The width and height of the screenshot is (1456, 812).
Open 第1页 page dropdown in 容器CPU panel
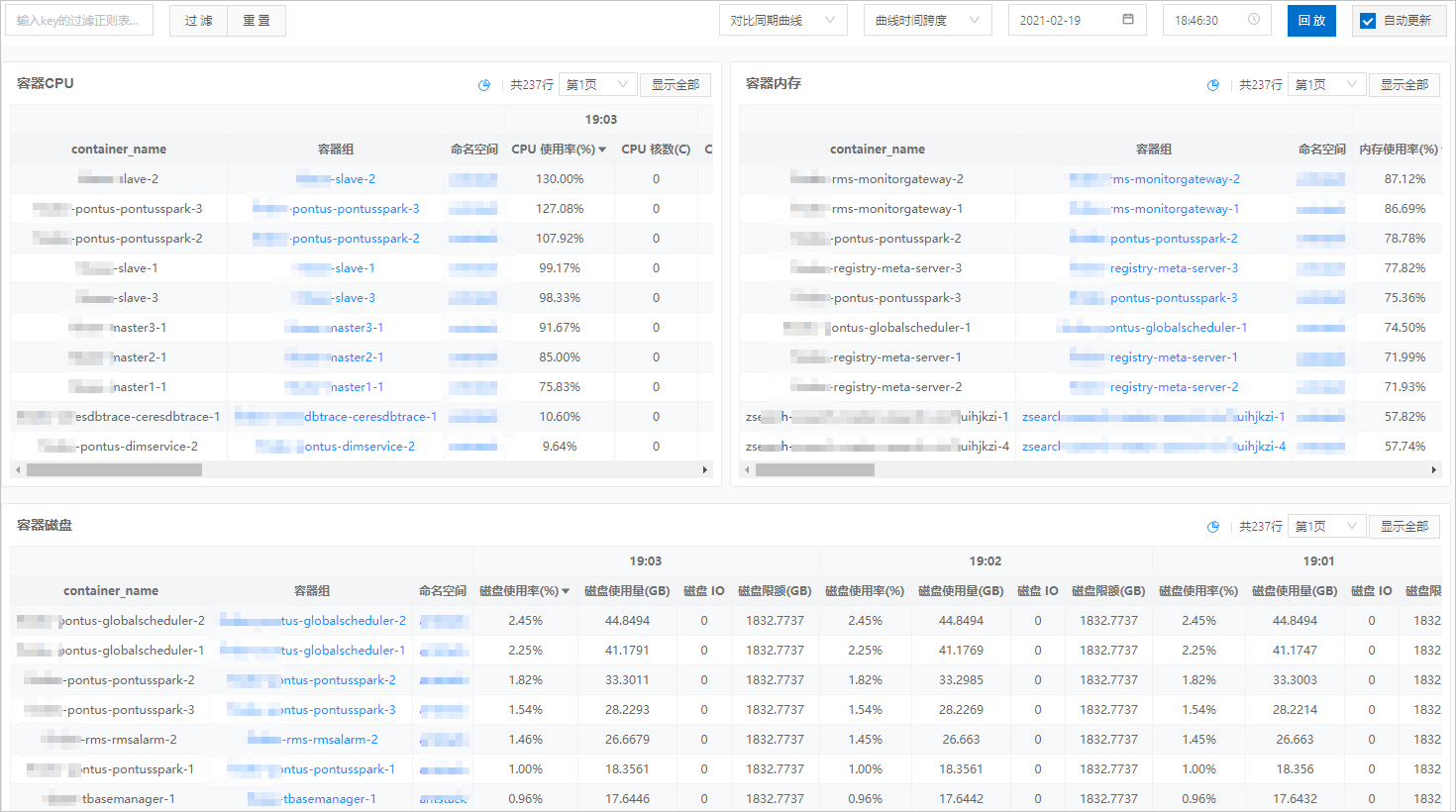598,85
